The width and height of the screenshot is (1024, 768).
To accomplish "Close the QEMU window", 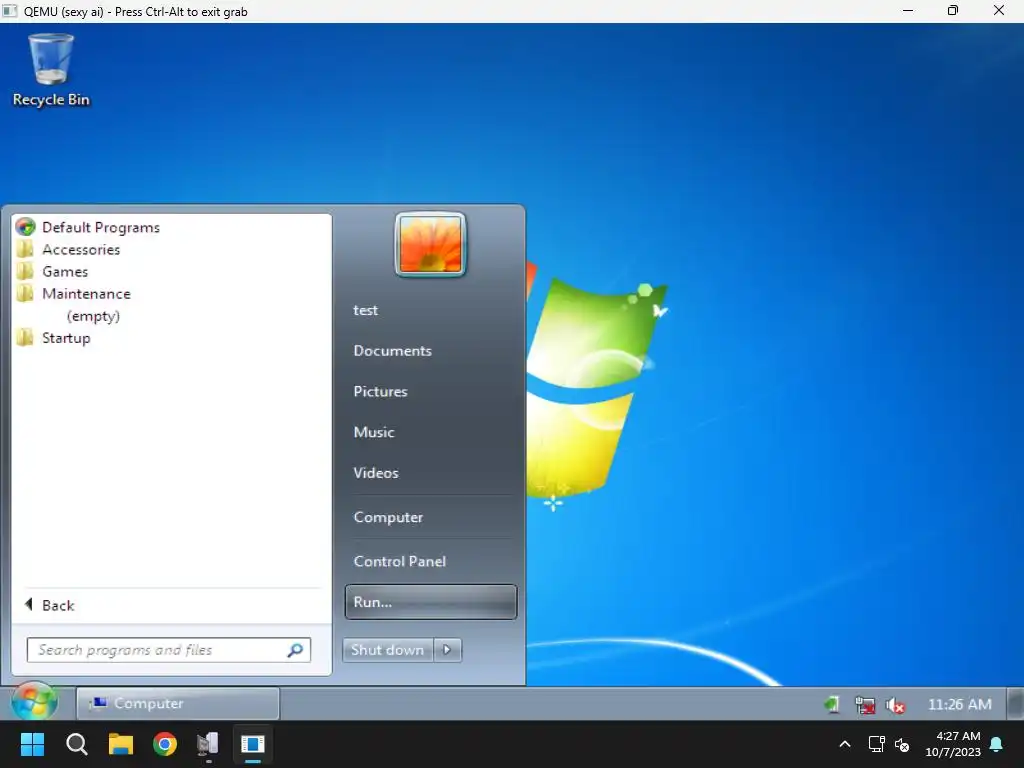I will [999, 10].
